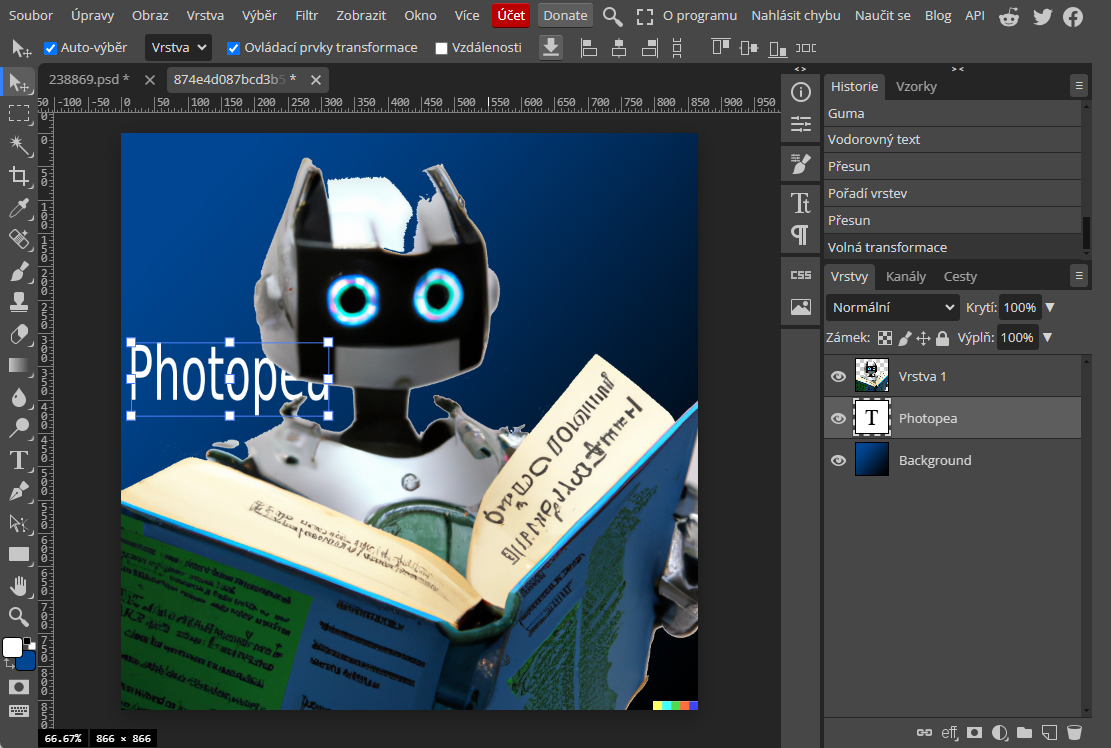Activate the Hand tool
The image size is (1111, 748).
click(x=19, y=585)
